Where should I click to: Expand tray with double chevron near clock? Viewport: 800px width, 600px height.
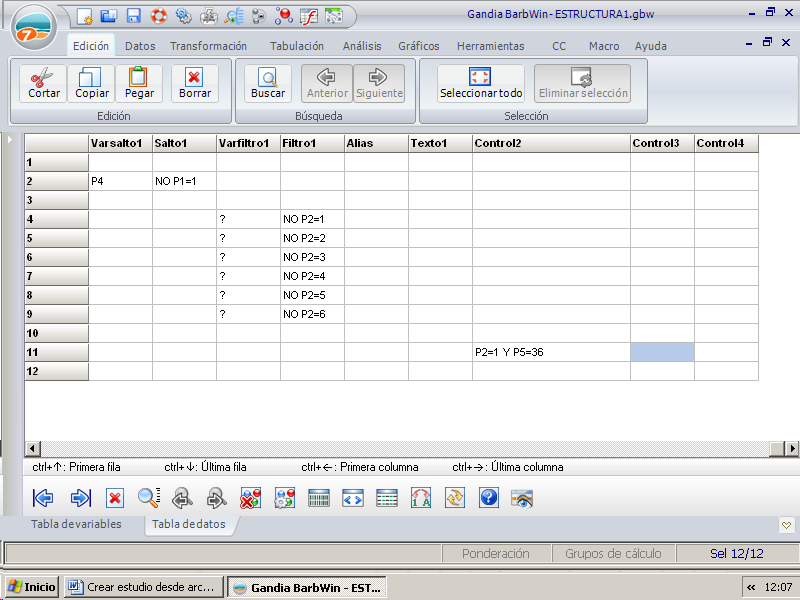pos(751,587)
